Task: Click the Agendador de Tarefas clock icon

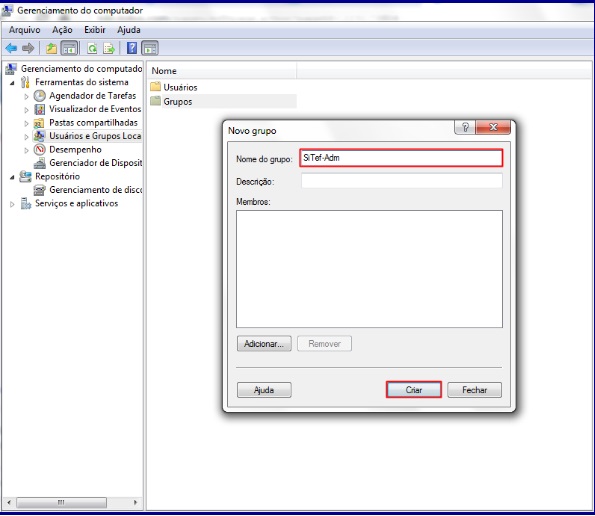Action: point(39,96)
